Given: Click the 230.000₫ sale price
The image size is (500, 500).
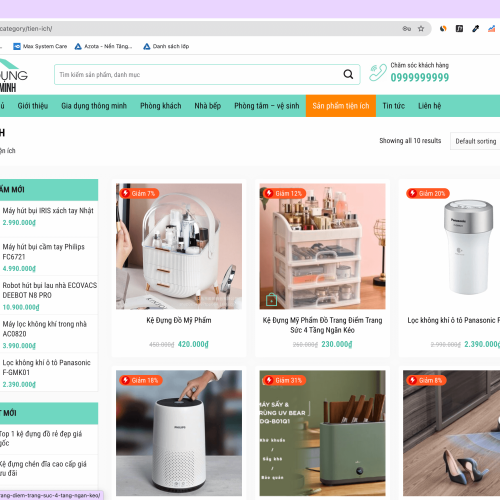Looking at the screenshot, I should (337, 344).
